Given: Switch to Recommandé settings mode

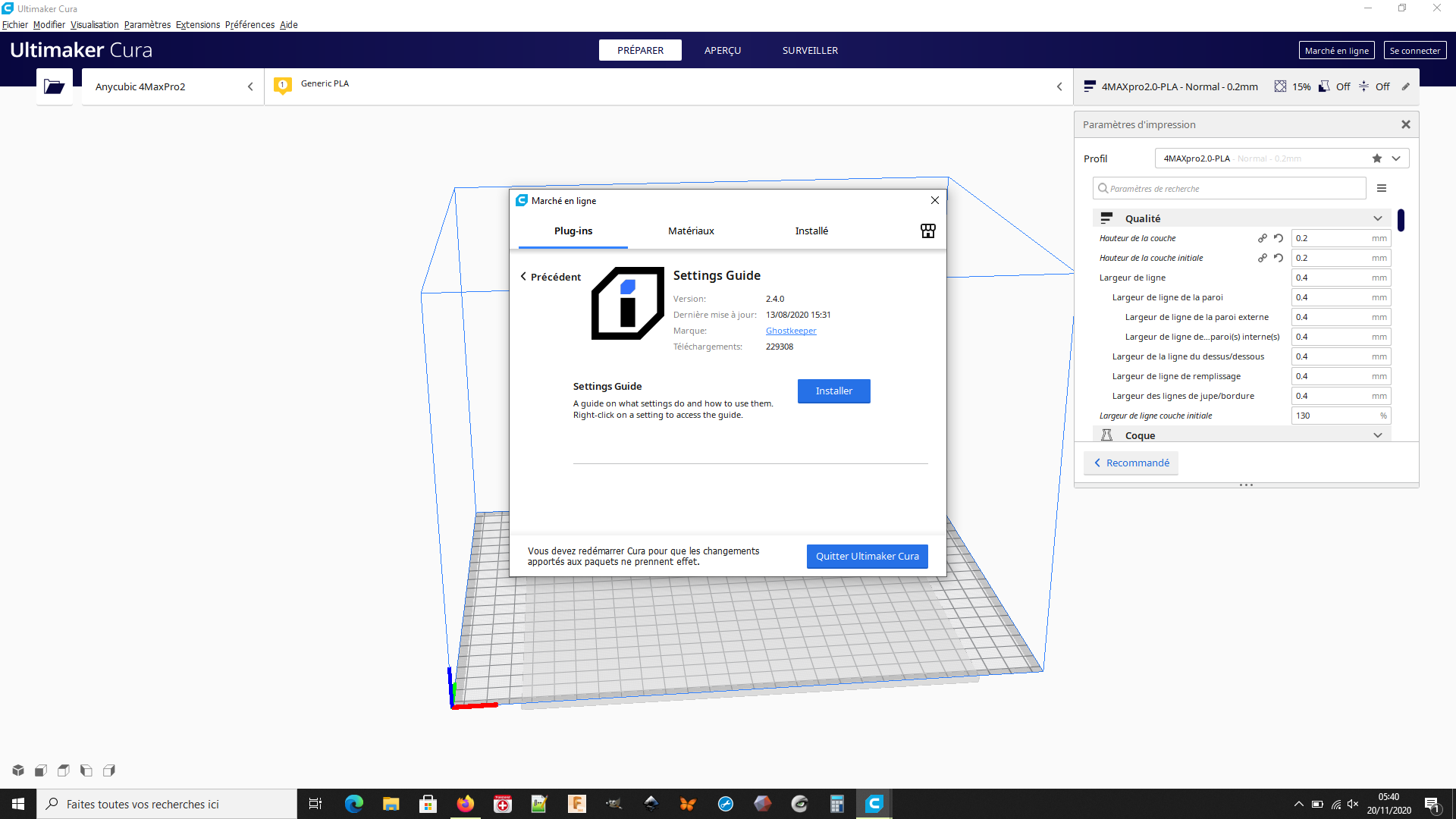Looking at the screenshot, I should click(x=1131, y=463).
